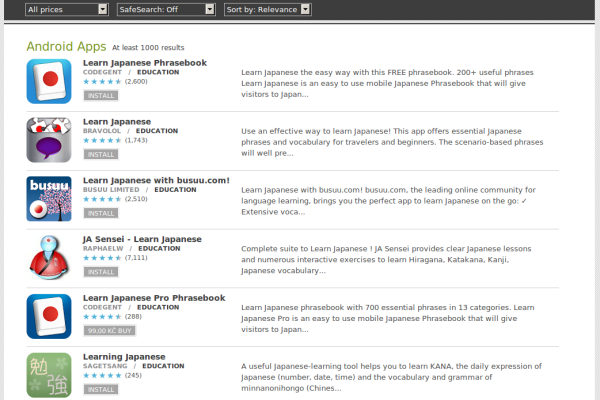Install Learn Japanese Phrasebook app

click(101, 96)
